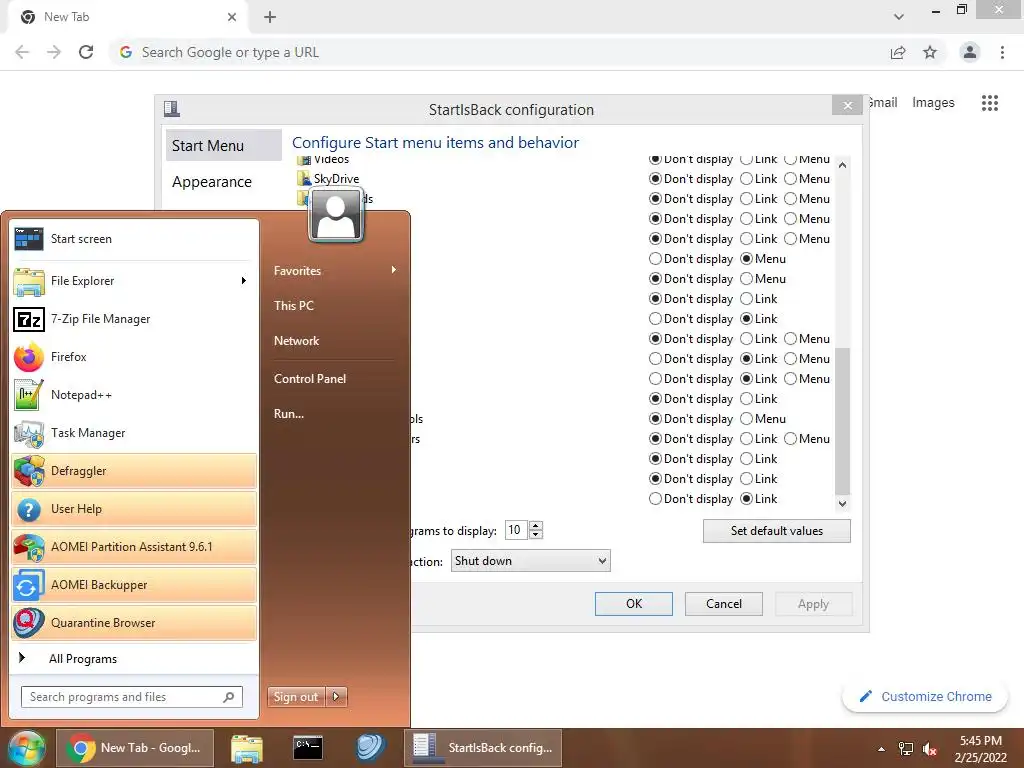Open Chrome tab search chevron
Viewport: 1024px width, 768px height.
pos(899,17)
